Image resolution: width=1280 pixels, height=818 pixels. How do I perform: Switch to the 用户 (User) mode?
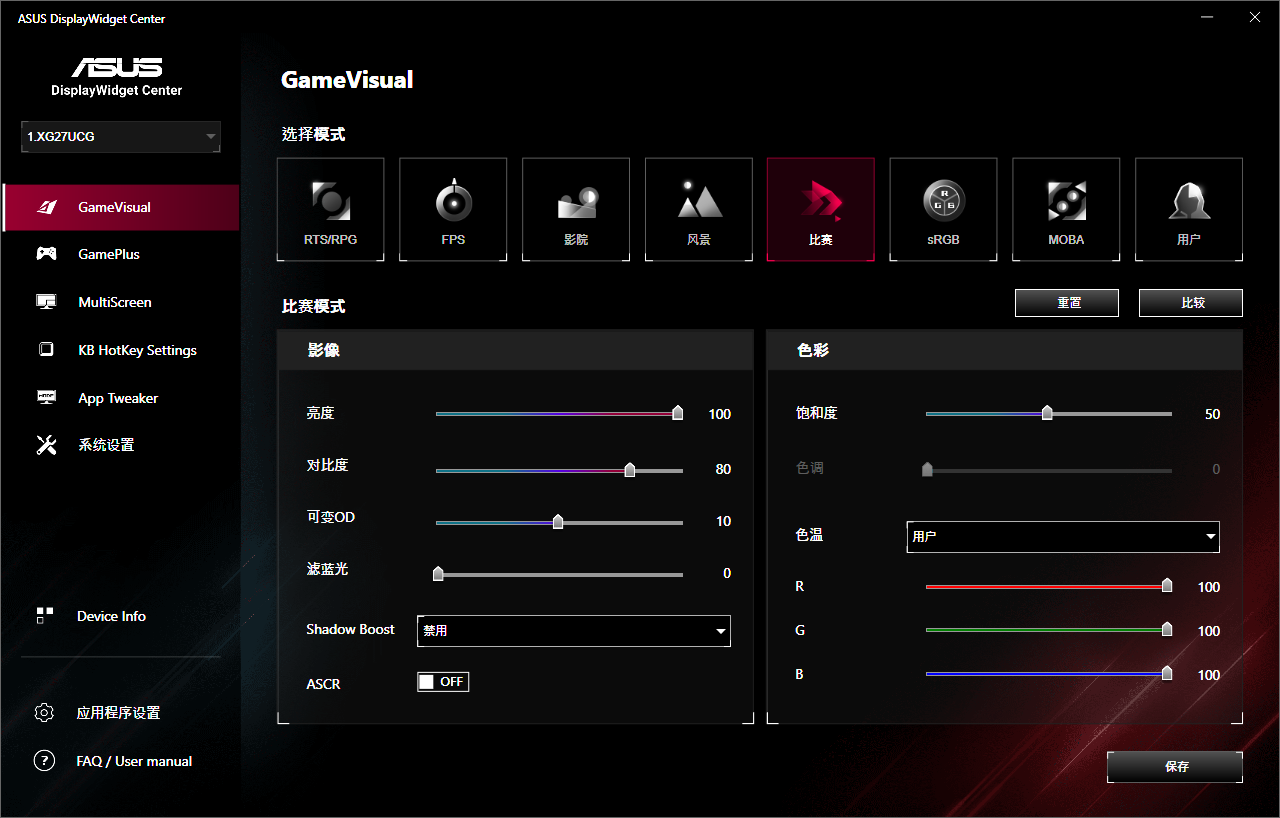[x=1188, y=209]
